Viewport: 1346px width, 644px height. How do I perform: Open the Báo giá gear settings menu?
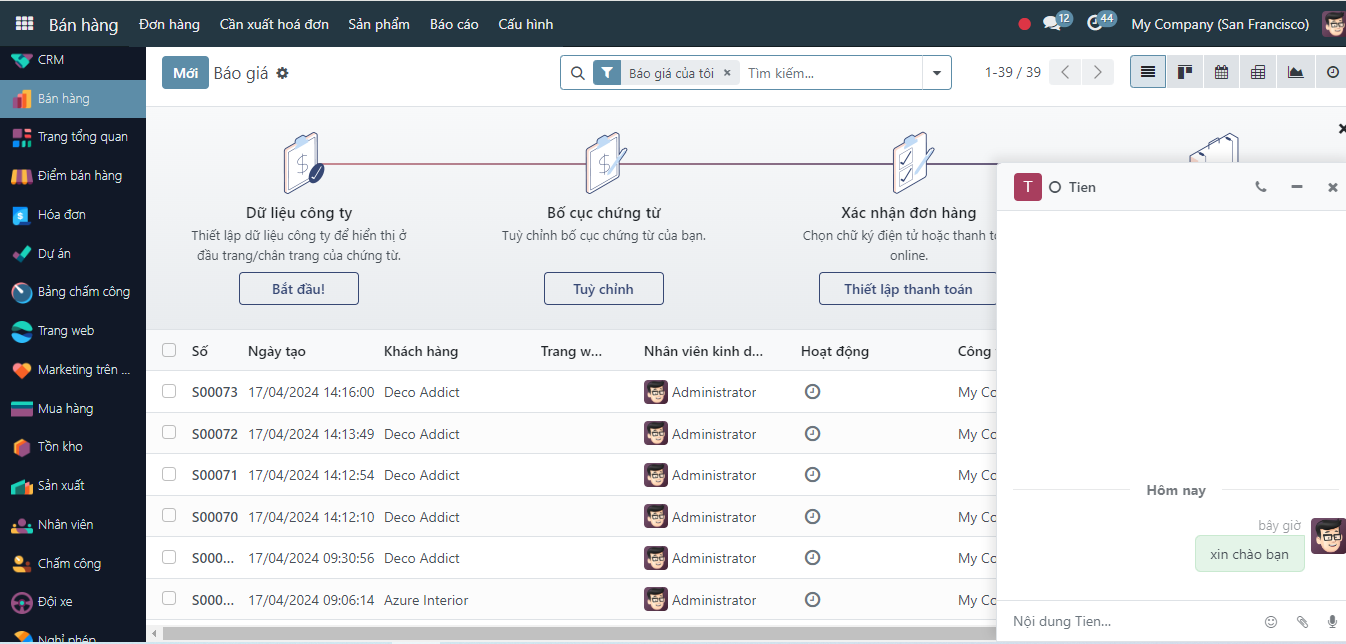[283, 73]
